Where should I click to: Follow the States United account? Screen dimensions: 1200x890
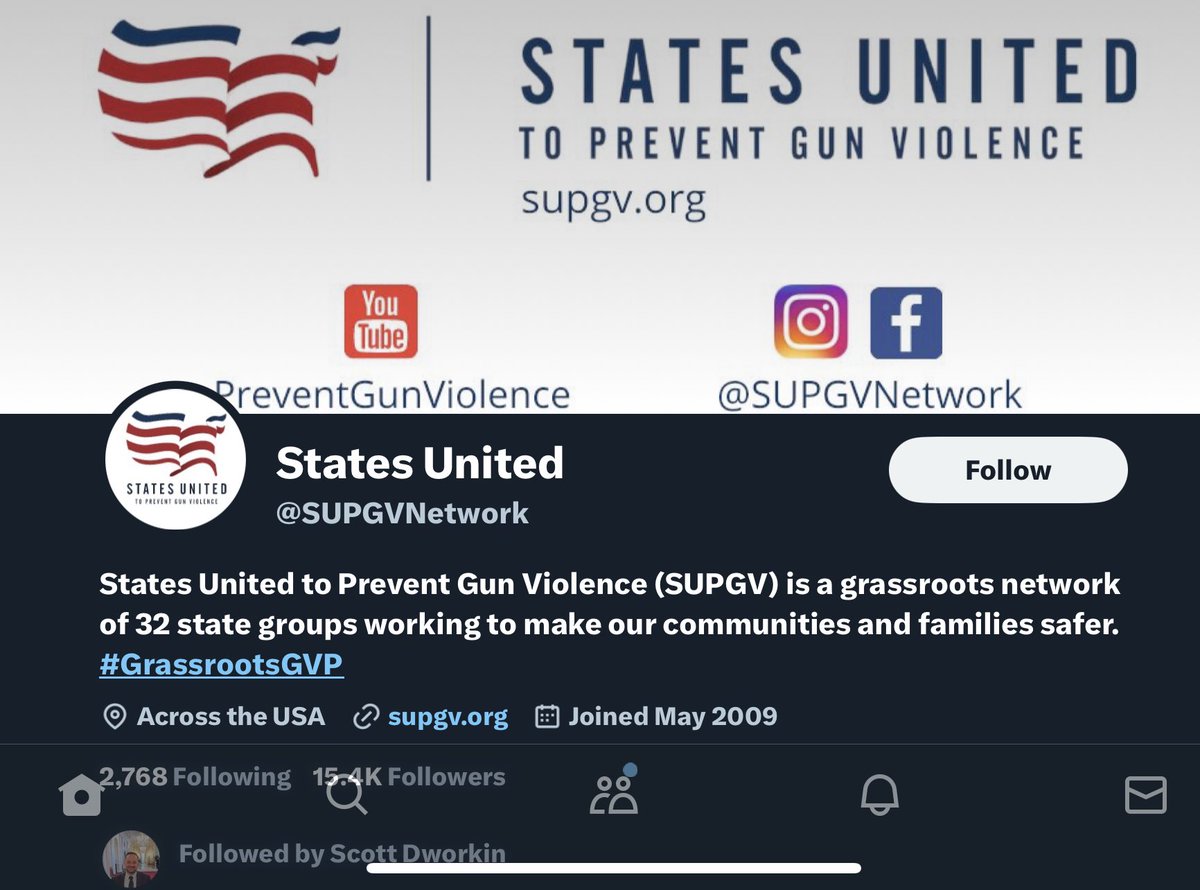[1008, 470]
